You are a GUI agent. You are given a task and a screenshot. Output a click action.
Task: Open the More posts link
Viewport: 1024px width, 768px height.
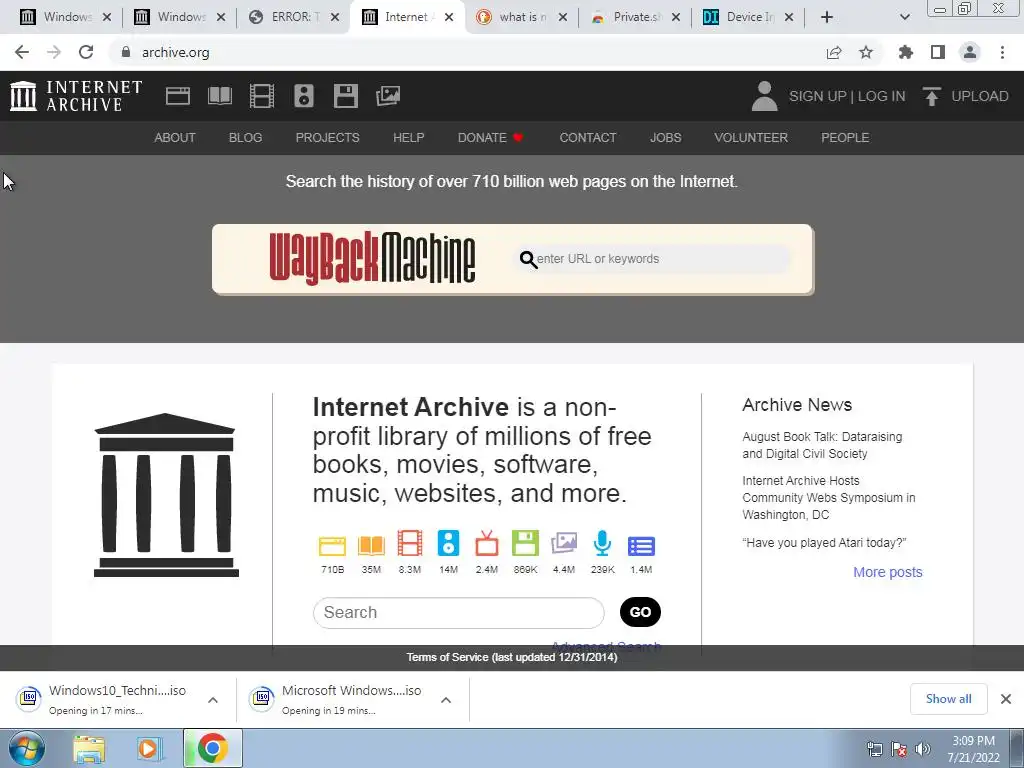[888, 572]
